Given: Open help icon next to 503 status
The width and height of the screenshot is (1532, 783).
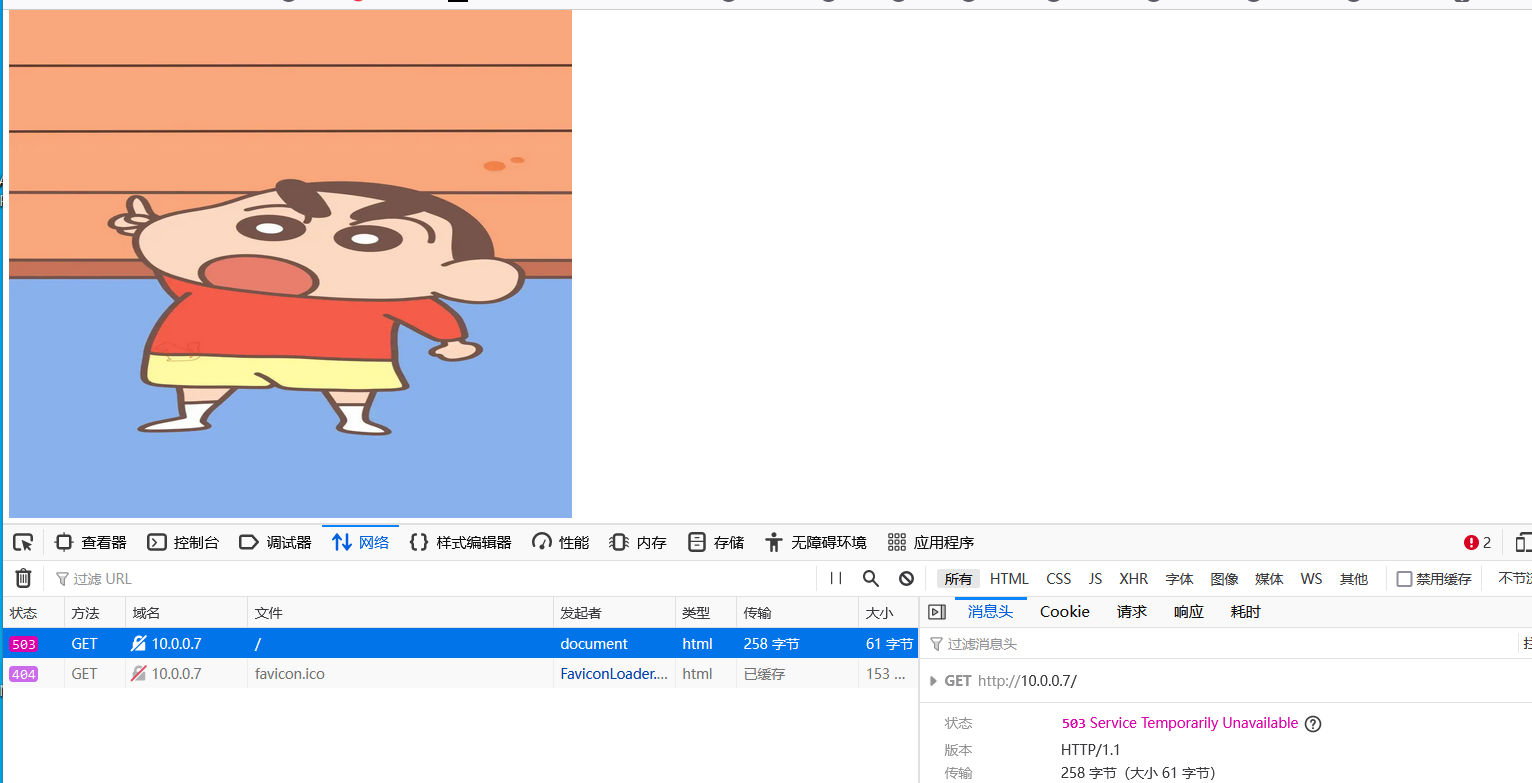Looking at the screenshot, I should click(1313, 724).
